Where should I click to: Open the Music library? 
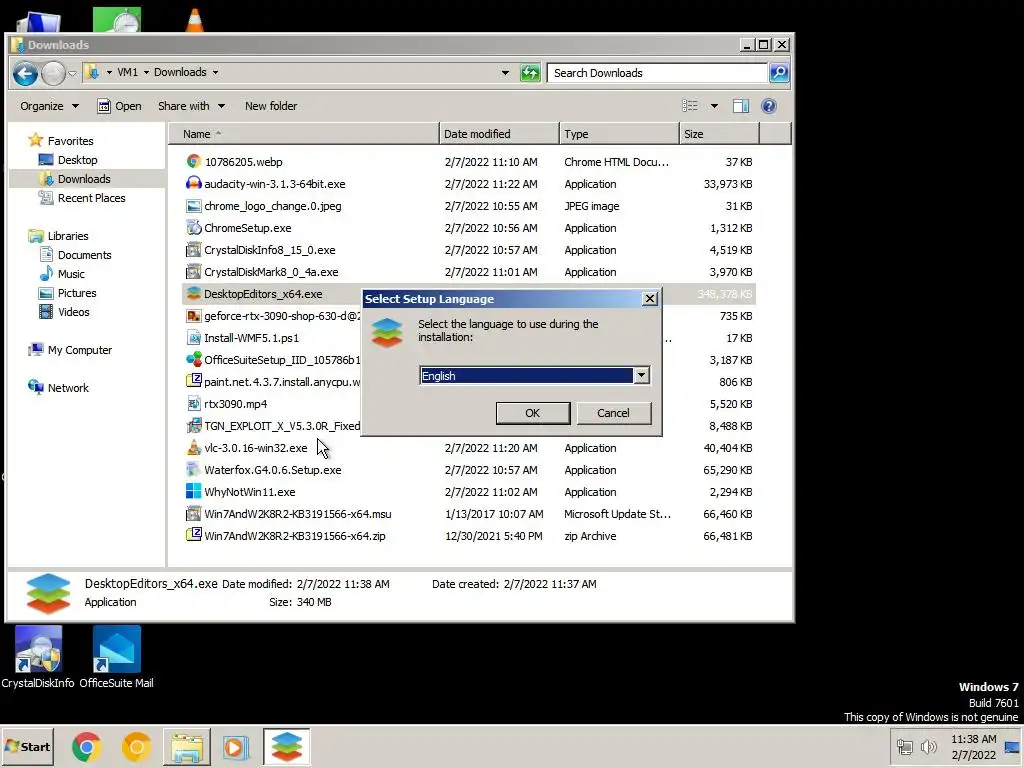coord(71,274)
